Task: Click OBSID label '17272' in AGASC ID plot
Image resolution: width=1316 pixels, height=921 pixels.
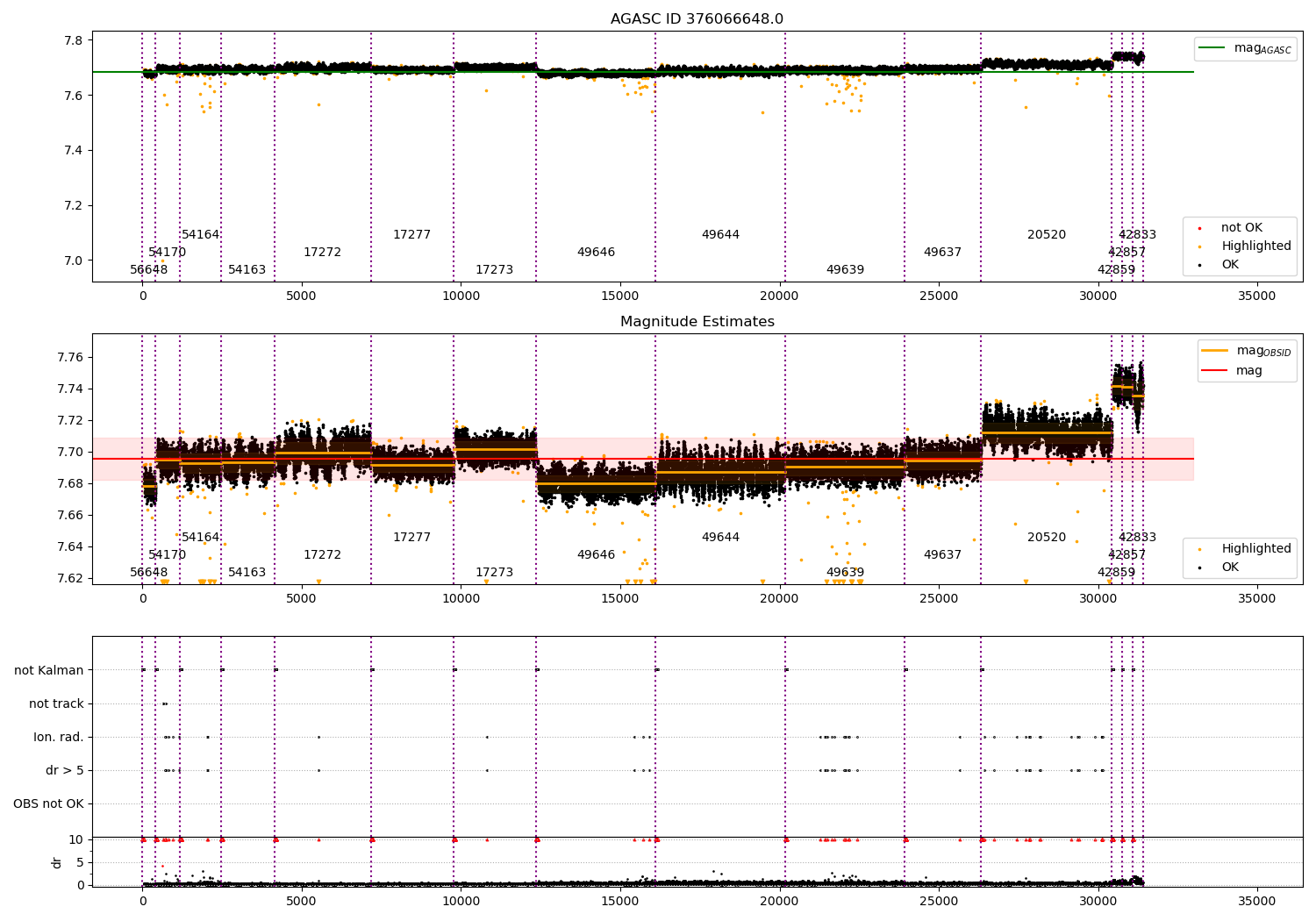Action: coord(323,253)
